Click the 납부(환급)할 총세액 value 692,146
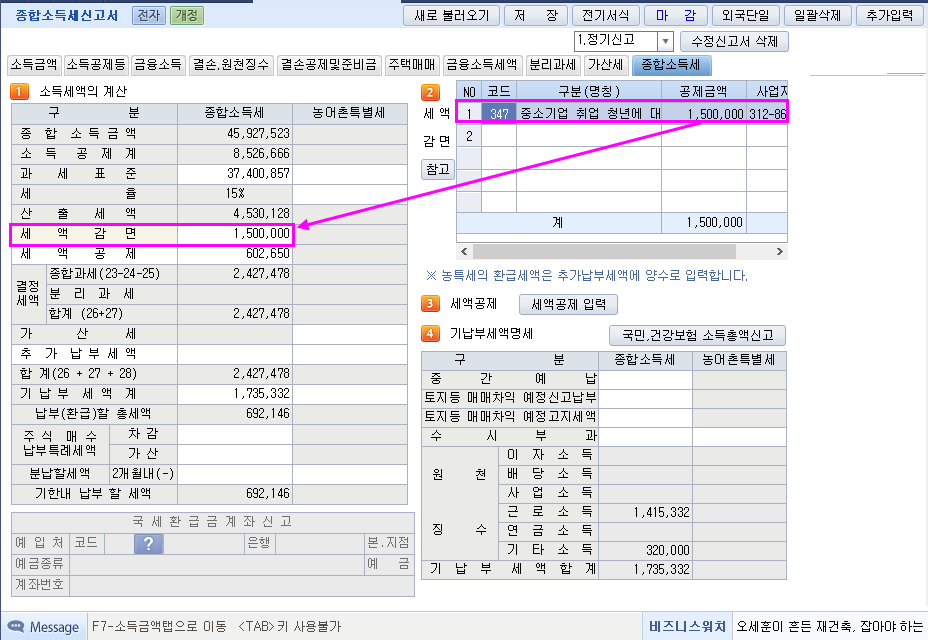Image resolution: width=928 pixels, height=640 pixels. [235, 413]
